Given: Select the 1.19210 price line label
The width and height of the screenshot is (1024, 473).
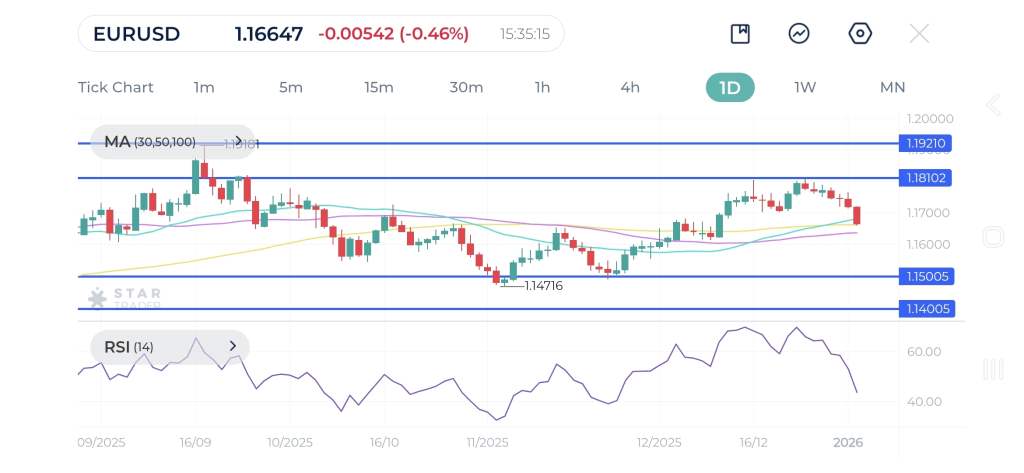Looking at the screenshot, I should [x=925, y=143].
